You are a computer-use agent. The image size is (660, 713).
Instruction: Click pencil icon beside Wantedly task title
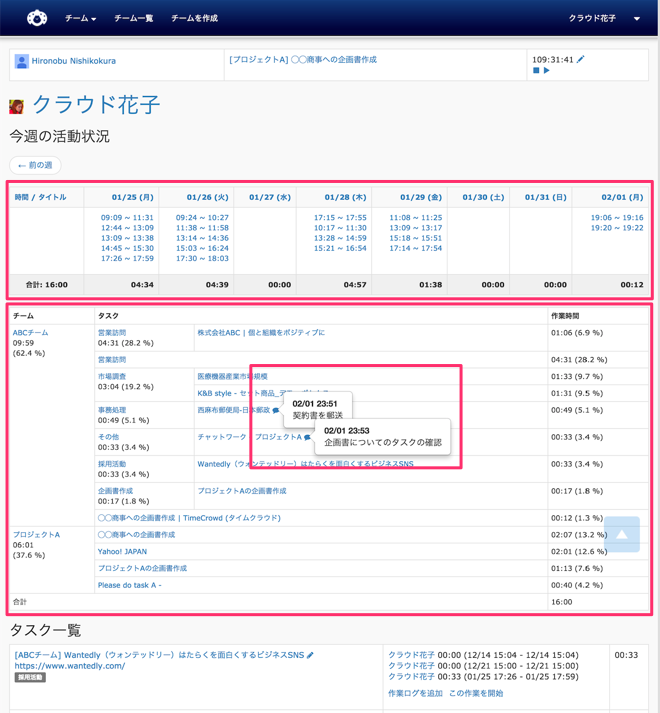pos(311,655)
